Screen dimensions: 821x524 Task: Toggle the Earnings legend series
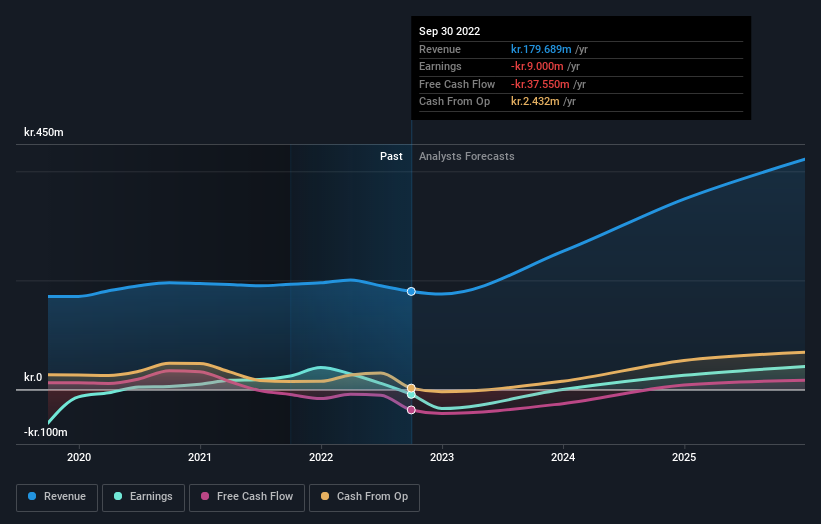(143, 497)
